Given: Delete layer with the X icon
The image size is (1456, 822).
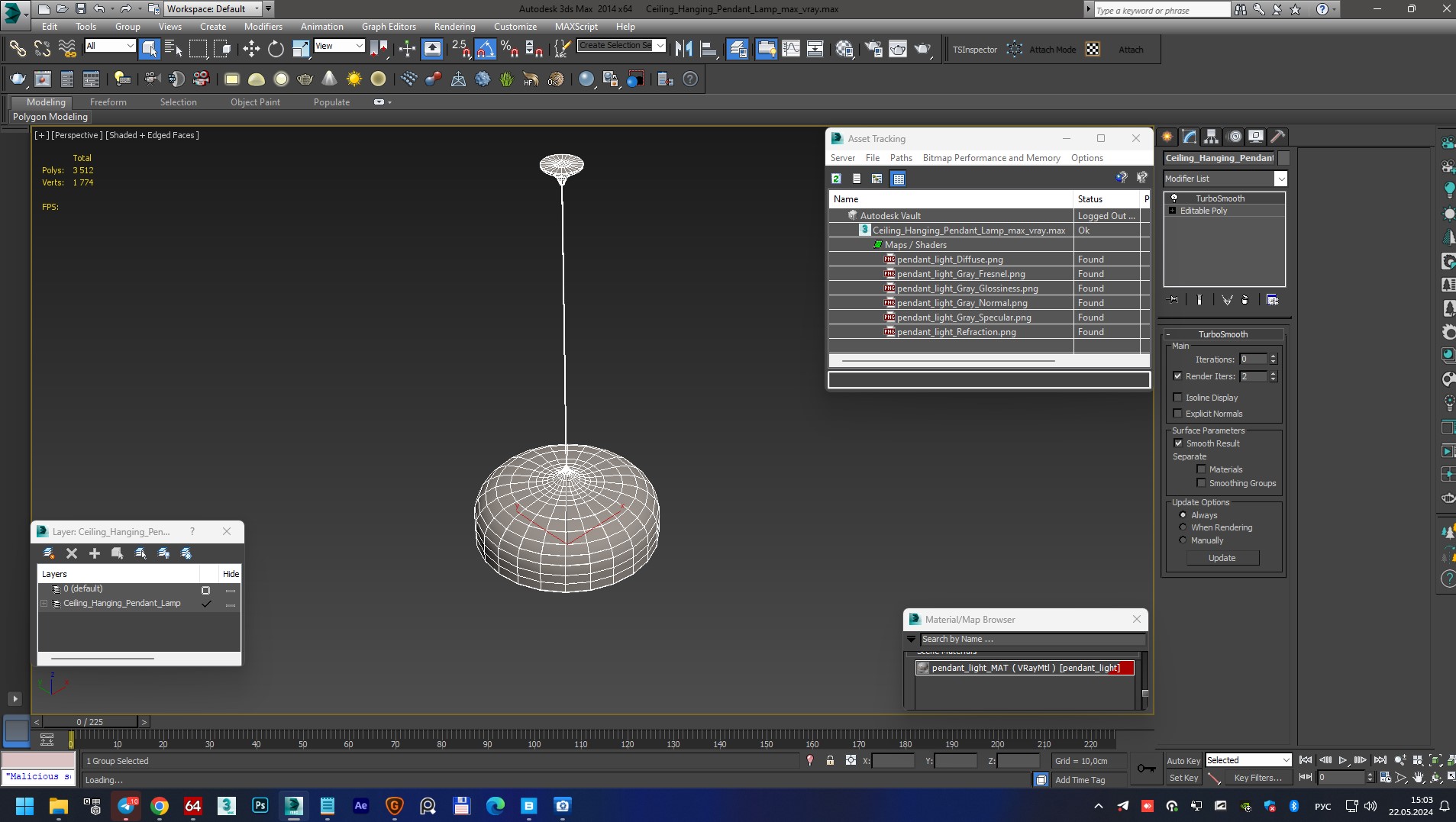Looking at the screenshot, I should (72, 553).
